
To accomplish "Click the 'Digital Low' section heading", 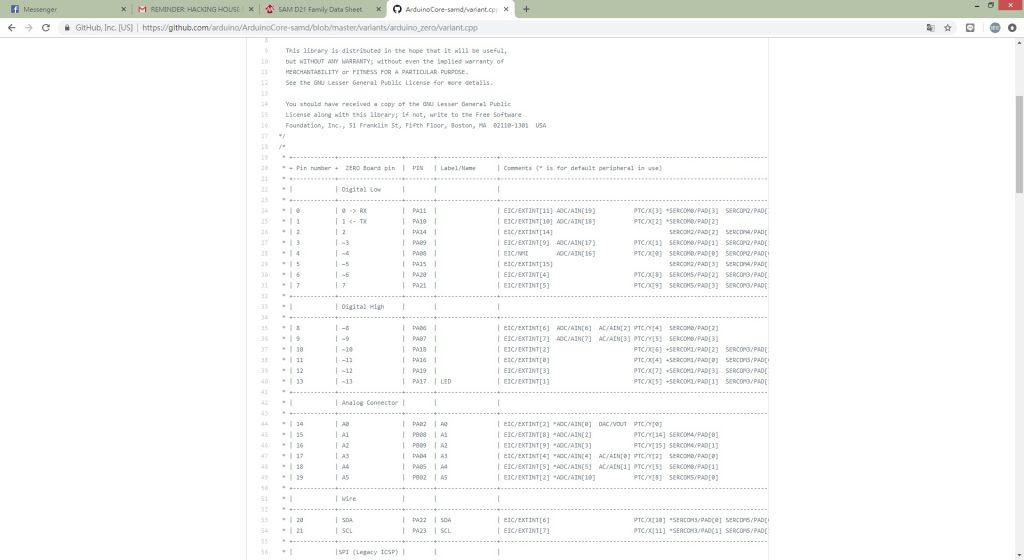I will [361, 189].
